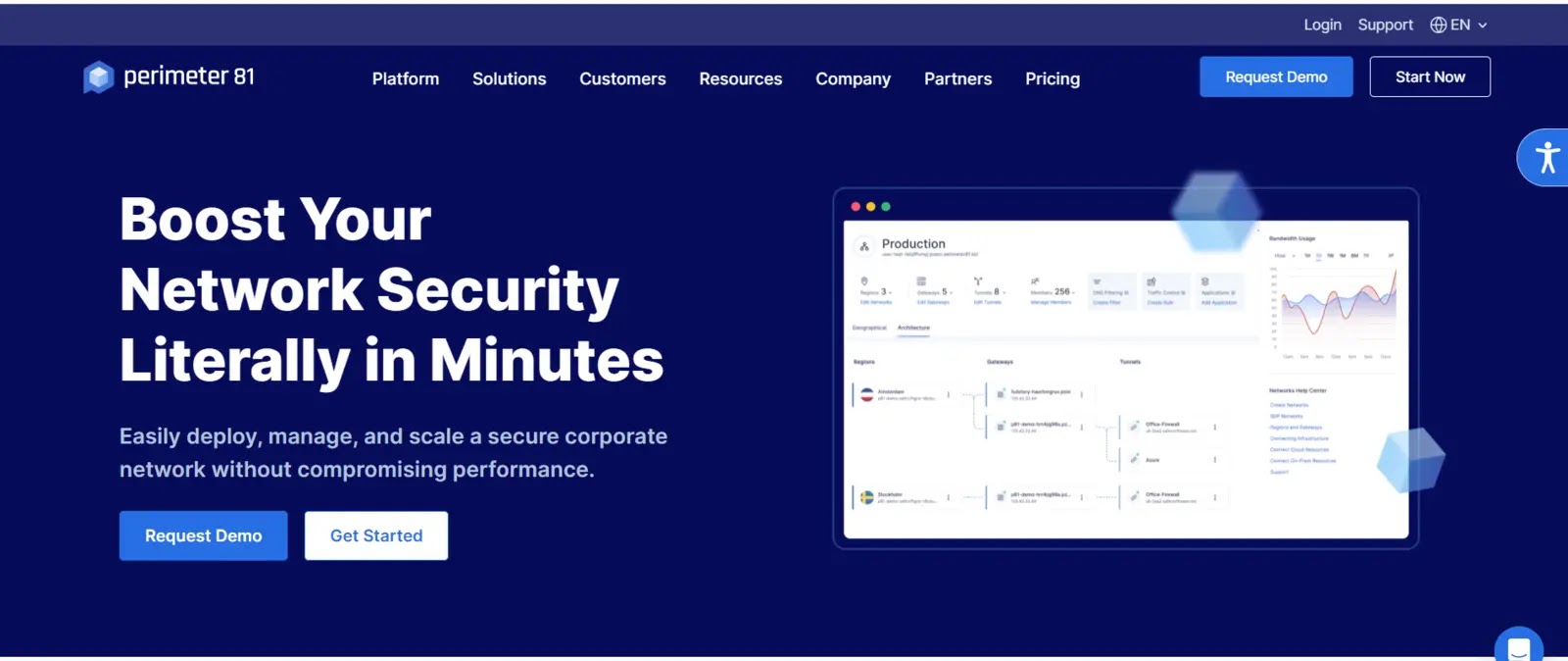Expand the EN language dropdown chevron

point(1483,25)
